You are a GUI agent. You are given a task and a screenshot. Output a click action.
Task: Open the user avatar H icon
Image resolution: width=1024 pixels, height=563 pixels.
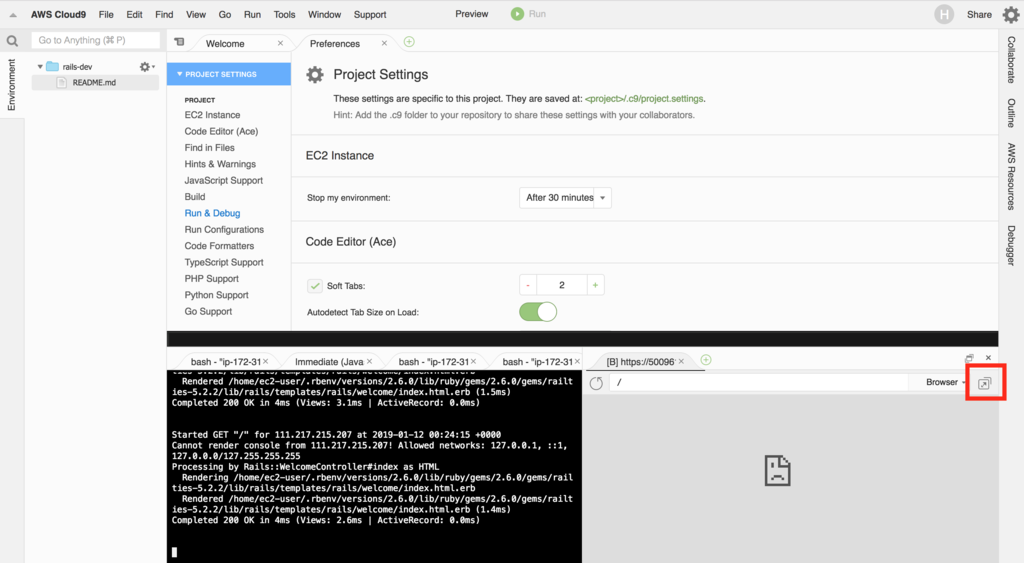coord(944,14)
